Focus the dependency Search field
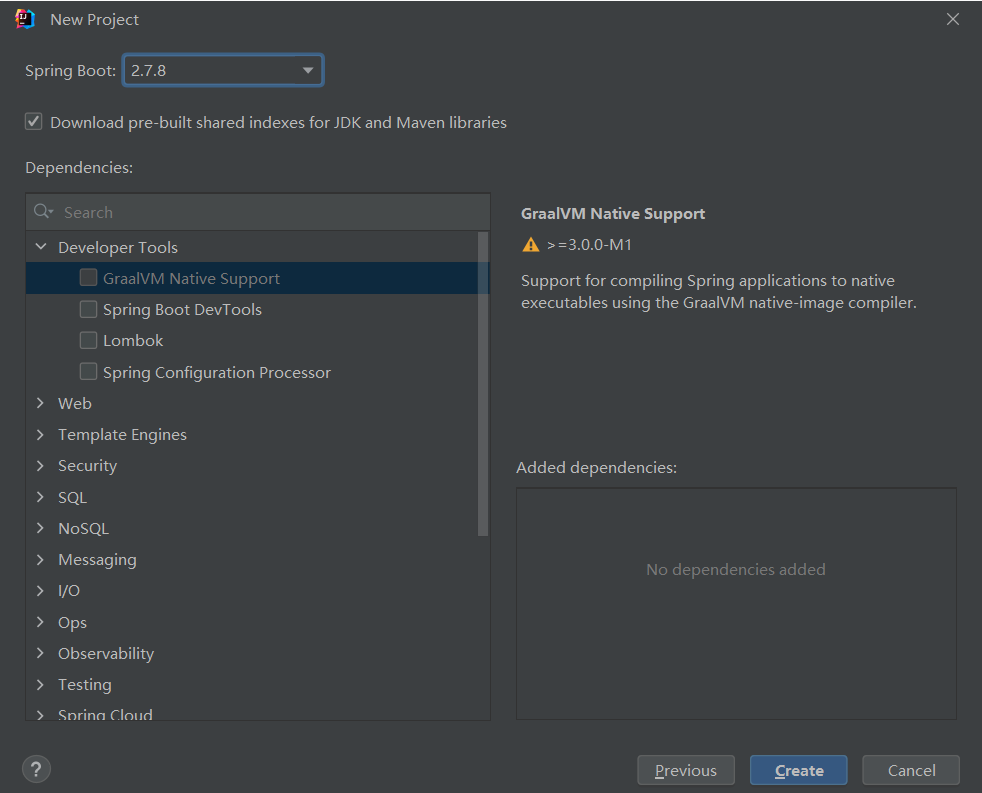The height and width of the screenshot is (793, 982). (270, 212)
